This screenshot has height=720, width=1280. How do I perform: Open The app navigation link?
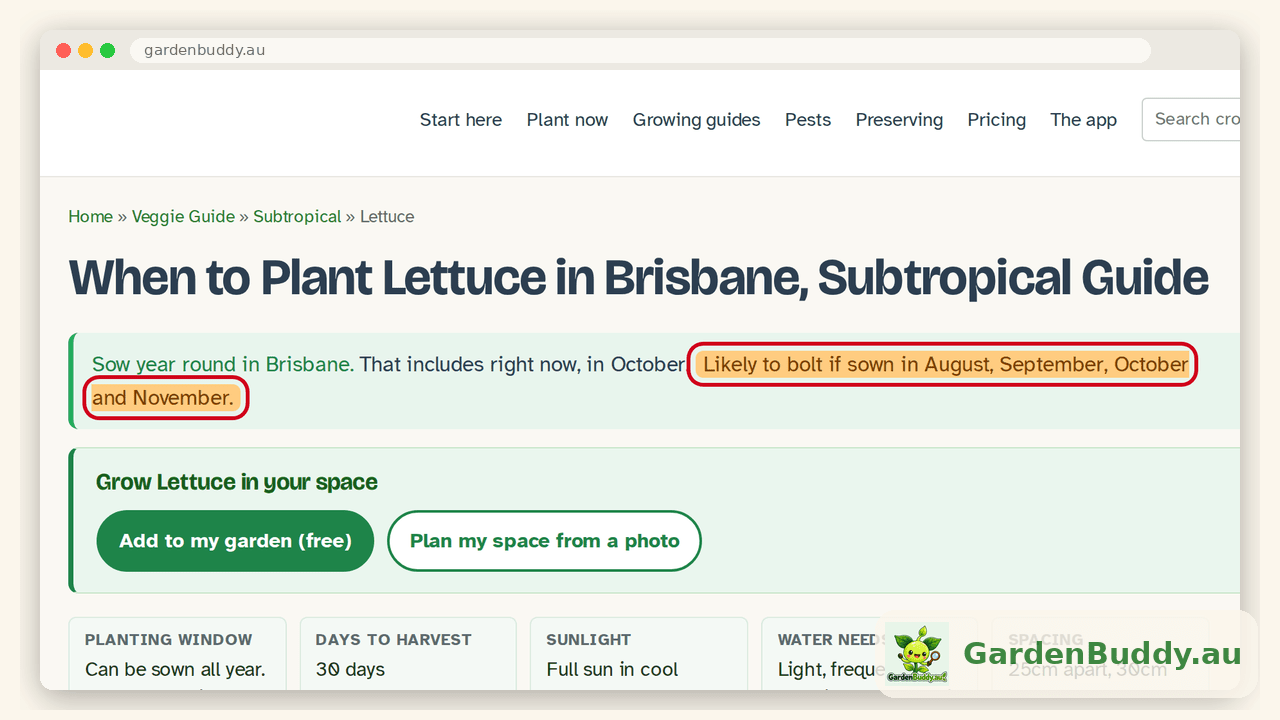coord(1083,120)
